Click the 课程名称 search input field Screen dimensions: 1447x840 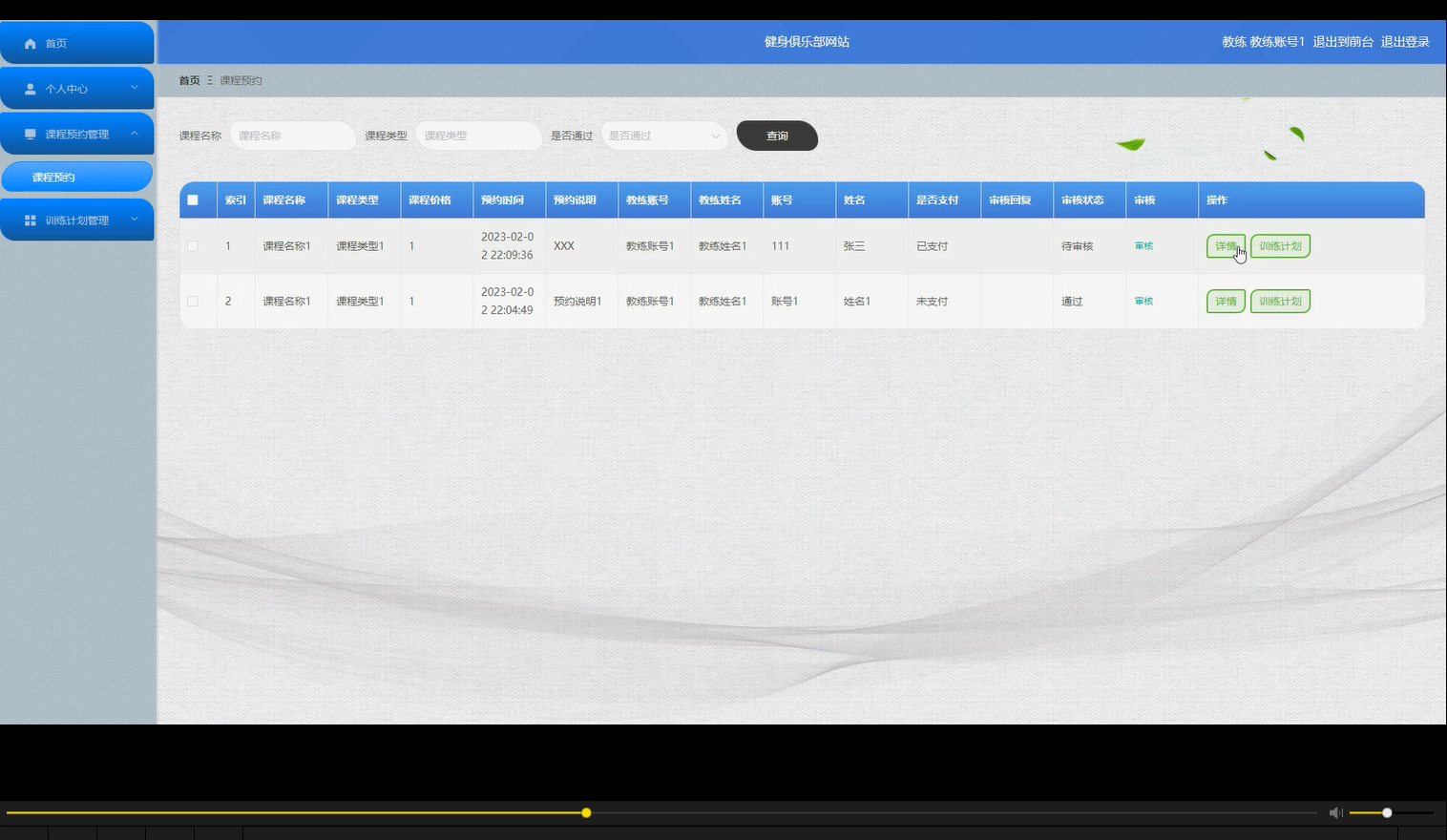tap(293, 136)
